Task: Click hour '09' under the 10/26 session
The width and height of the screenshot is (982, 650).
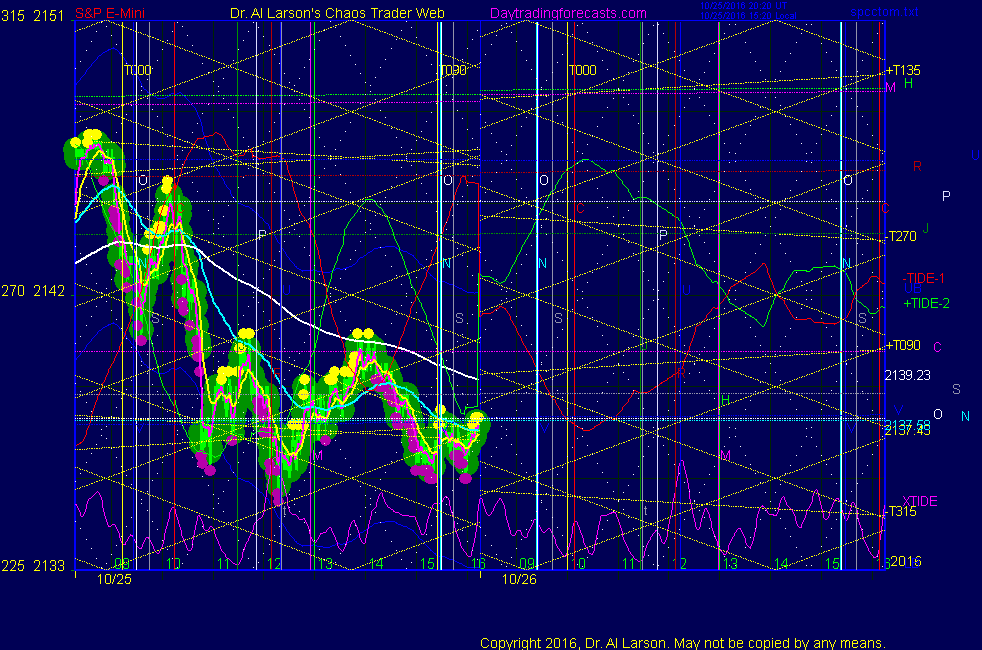Action: click(x=527, y=564)
